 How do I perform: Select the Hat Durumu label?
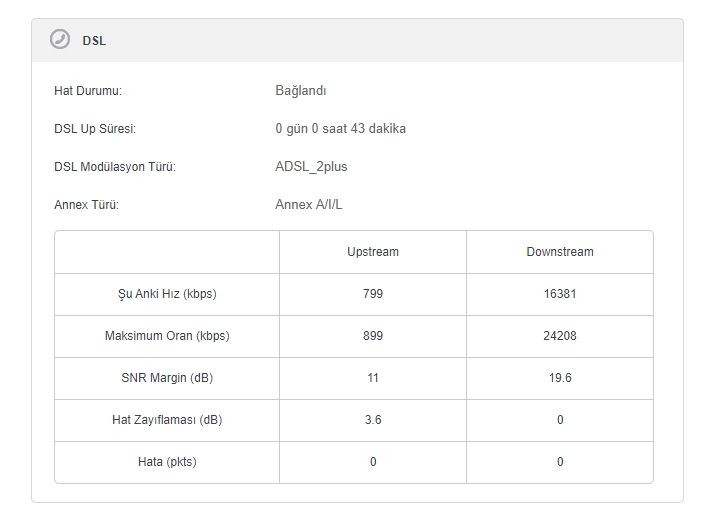point(88,91)
